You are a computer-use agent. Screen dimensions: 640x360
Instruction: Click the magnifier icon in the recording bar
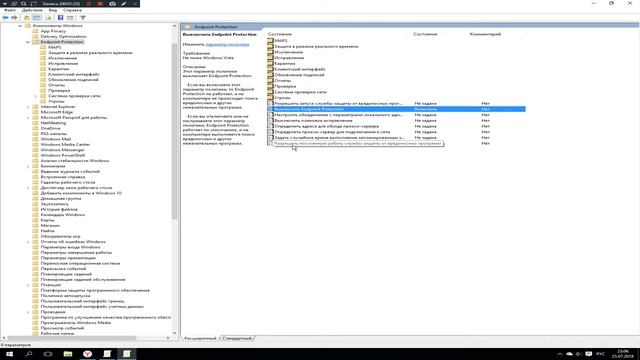[24, 4]
